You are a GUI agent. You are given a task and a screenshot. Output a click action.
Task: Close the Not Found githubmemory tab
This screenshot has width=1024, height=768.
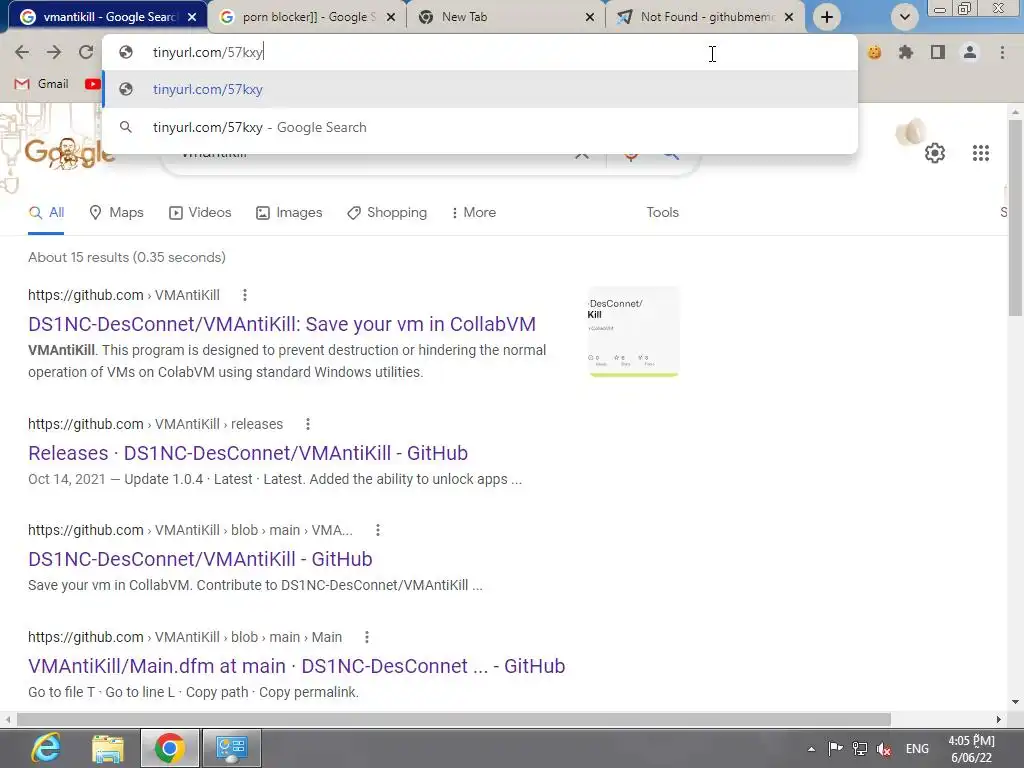pyautogui.click(x=789, y=17)
